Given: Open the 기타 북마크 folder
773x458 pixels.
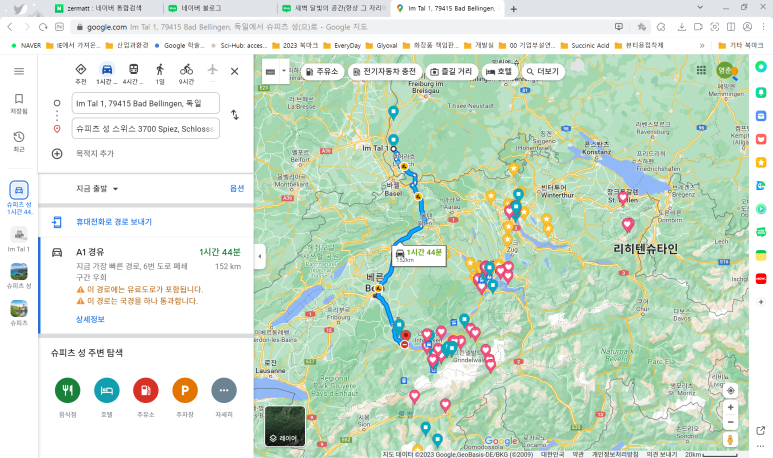Looking at the screenshot, I should point(741,45).
